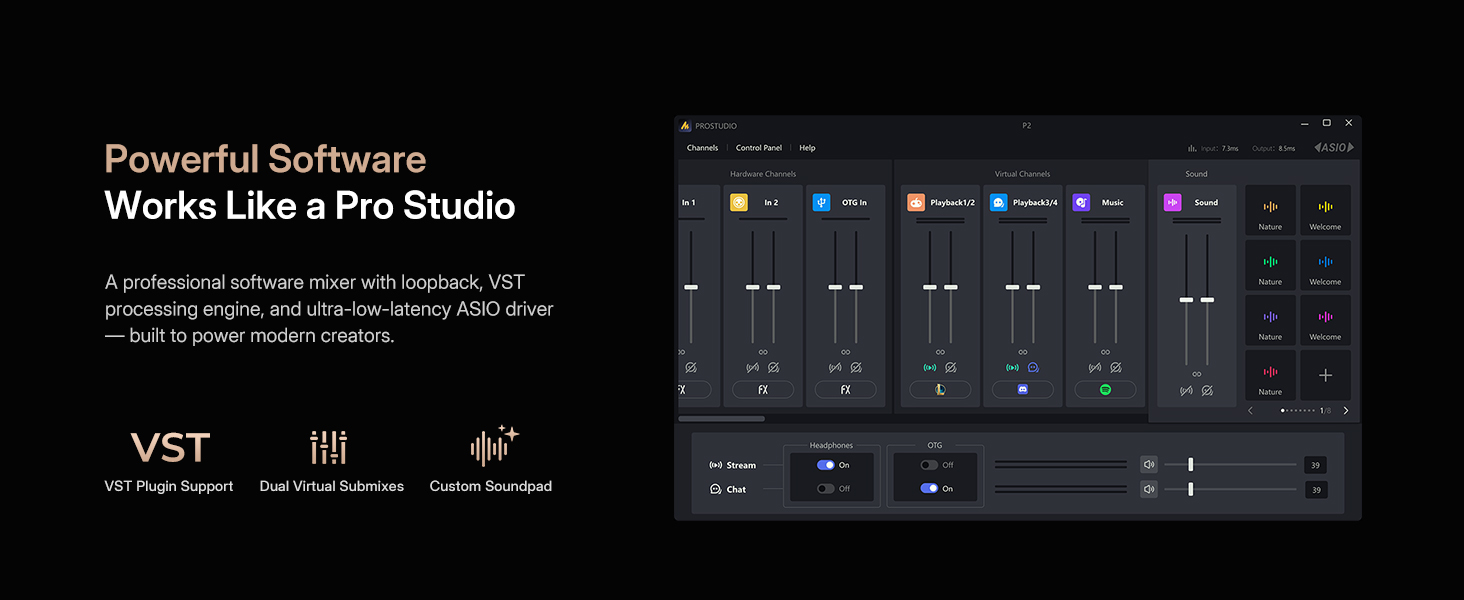
Task: Go to previous soundpad page
Action: pyautogui.click(x=1250, y=411)
